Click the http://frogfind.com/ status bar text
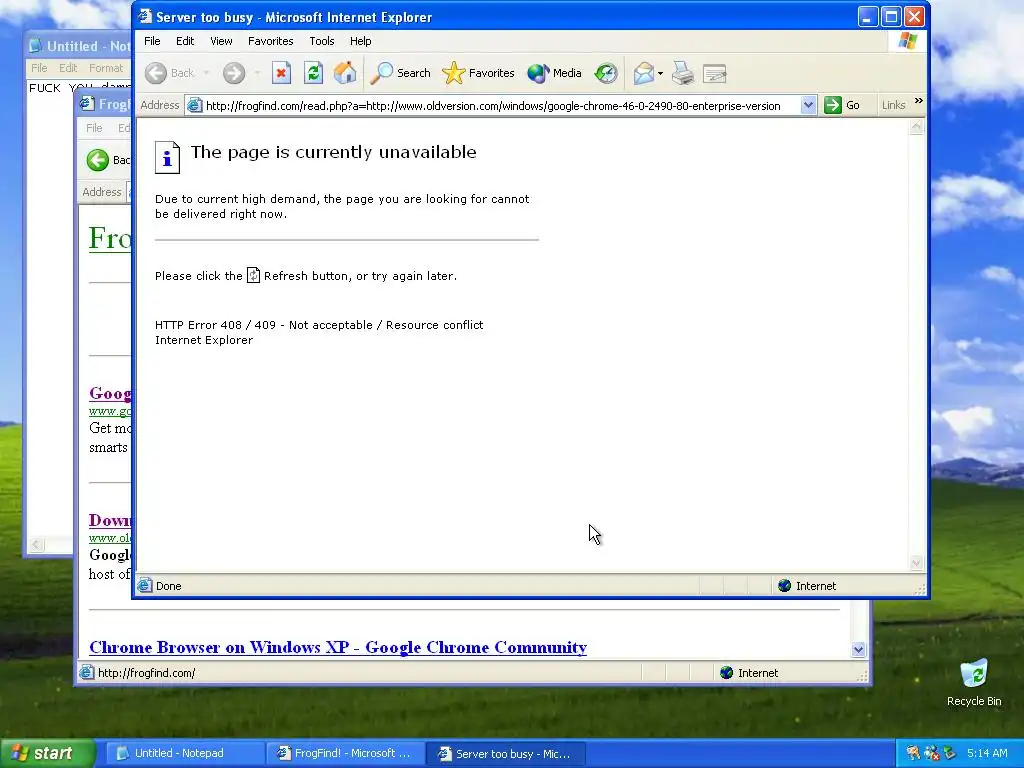The width and height of the screenshot is (1024, 768). pyautogui.click(x=146, y=673)
